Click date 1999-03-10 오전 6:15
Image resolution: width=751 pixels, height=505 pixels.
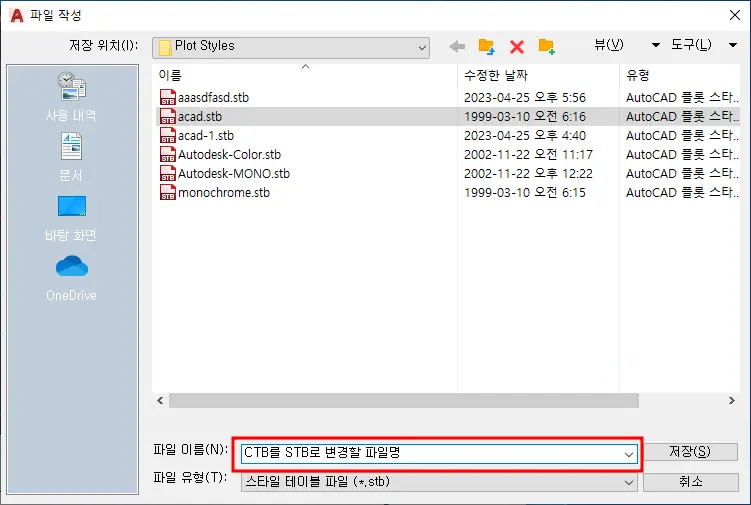pyautogui.click(x=524, y=193)
